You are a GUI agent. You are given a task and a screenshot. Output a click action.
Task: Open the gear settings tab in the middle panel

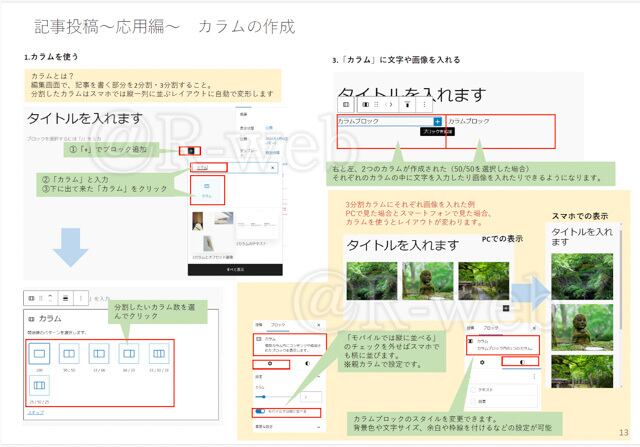270,363
